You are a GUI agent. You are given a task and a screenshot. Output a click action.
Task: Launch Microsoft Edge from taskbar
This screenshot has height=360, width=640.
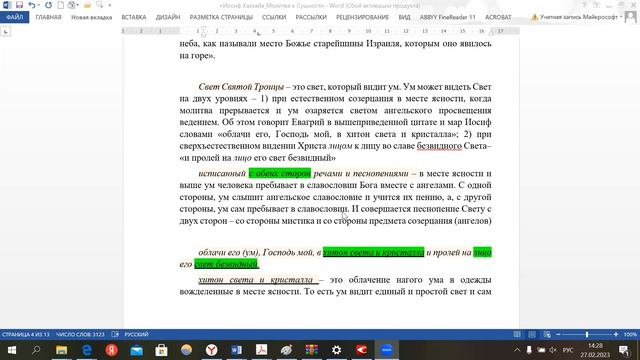coord(87,350)
